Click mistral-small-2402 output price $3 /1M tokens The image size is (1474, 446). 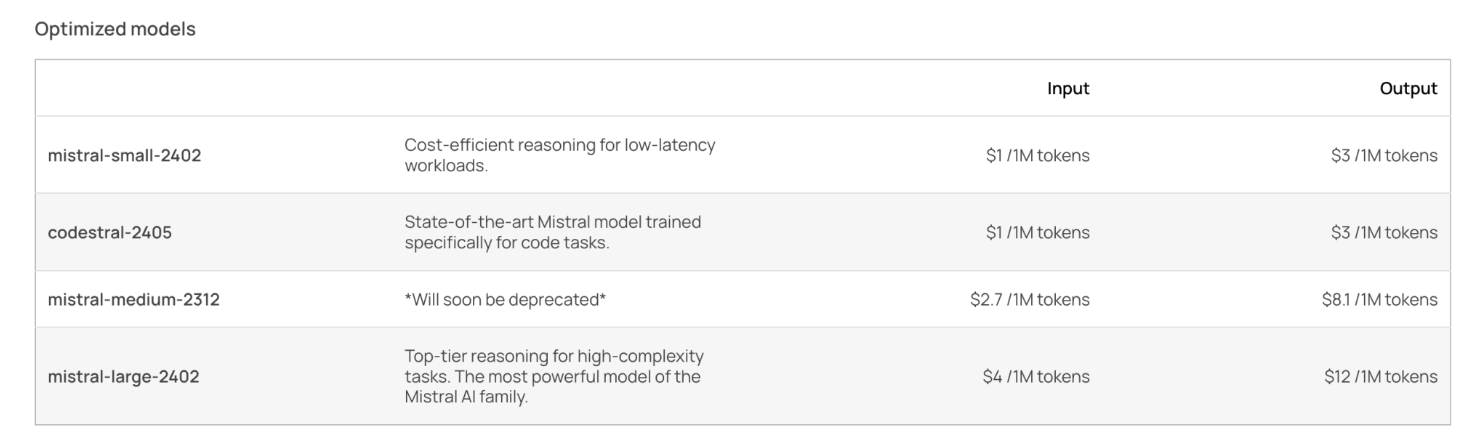[x=1384, y=155]
